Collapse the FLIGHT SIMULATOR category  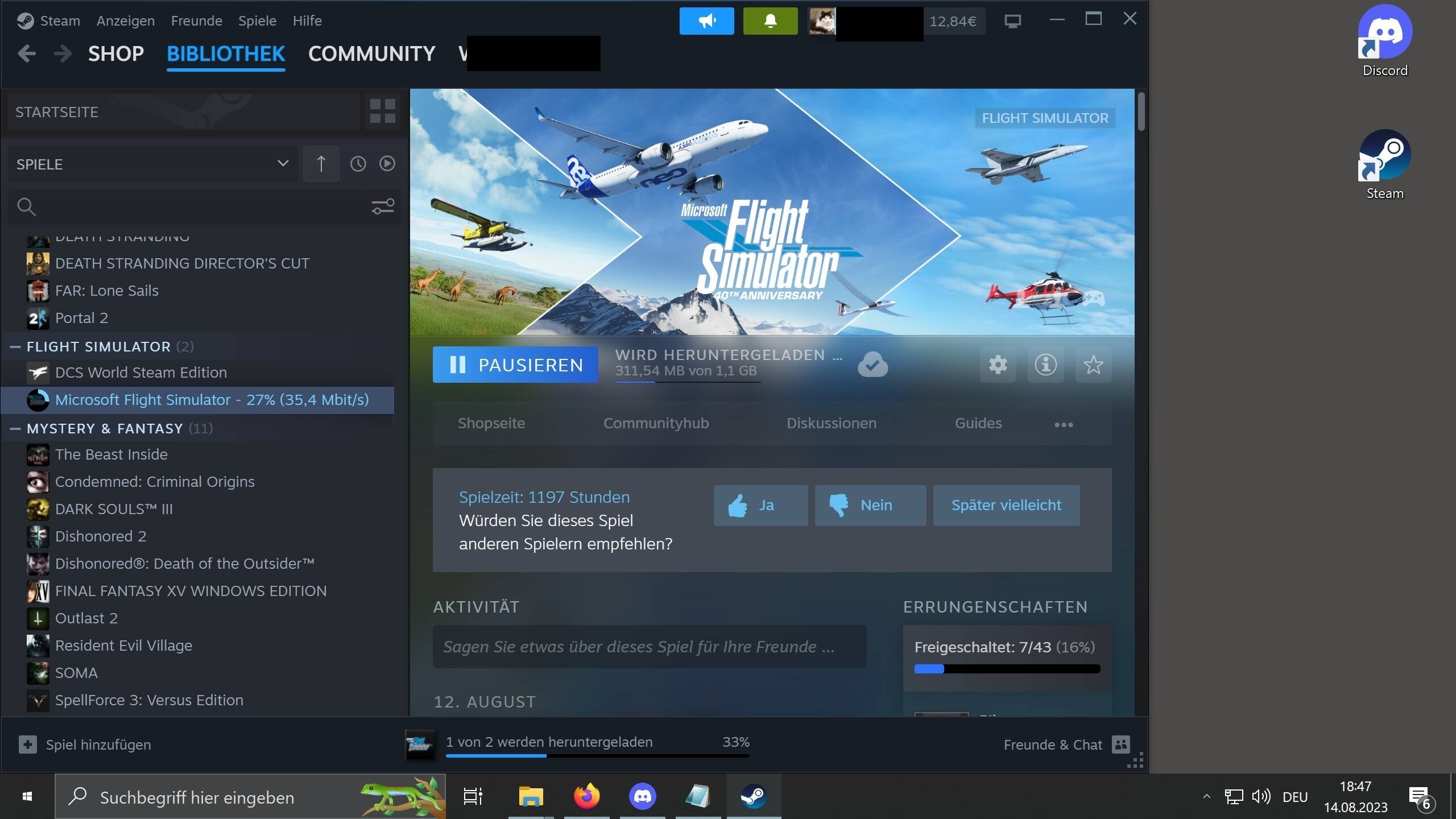pos(16,346)
